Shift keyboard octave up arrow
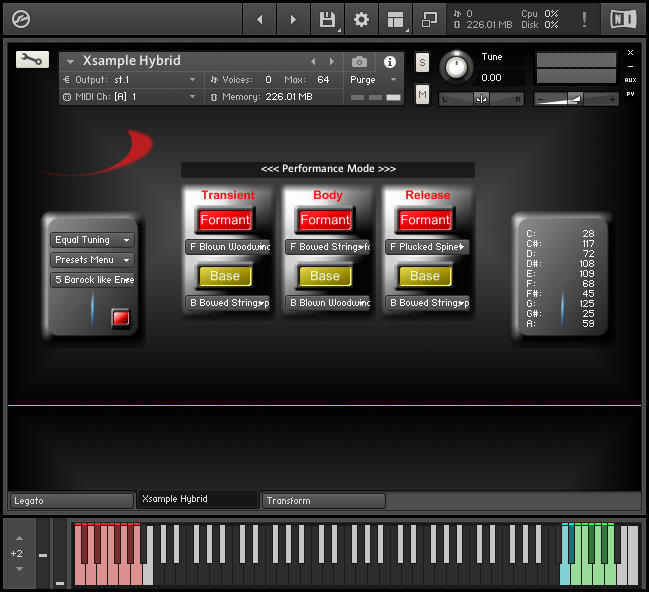Viewport: 649px width, 592px height. tap(19, 538)
